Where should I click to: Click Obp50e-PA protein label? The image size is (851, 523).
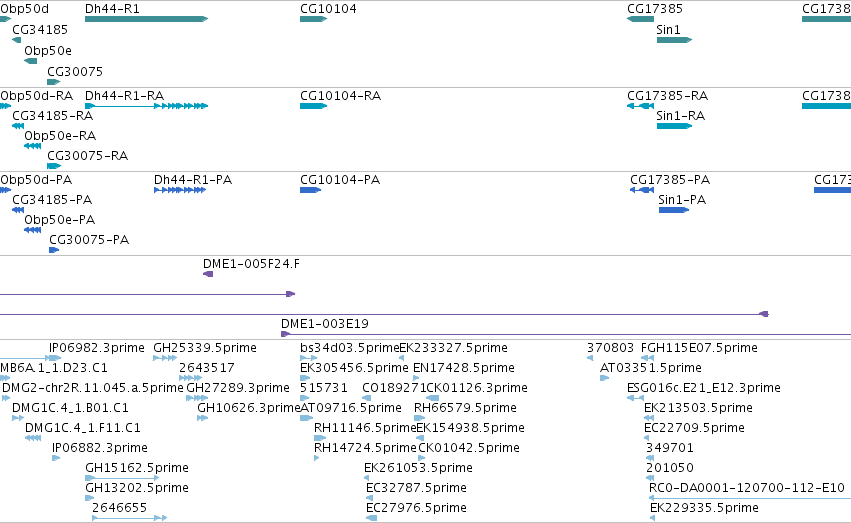coord(60,220)
